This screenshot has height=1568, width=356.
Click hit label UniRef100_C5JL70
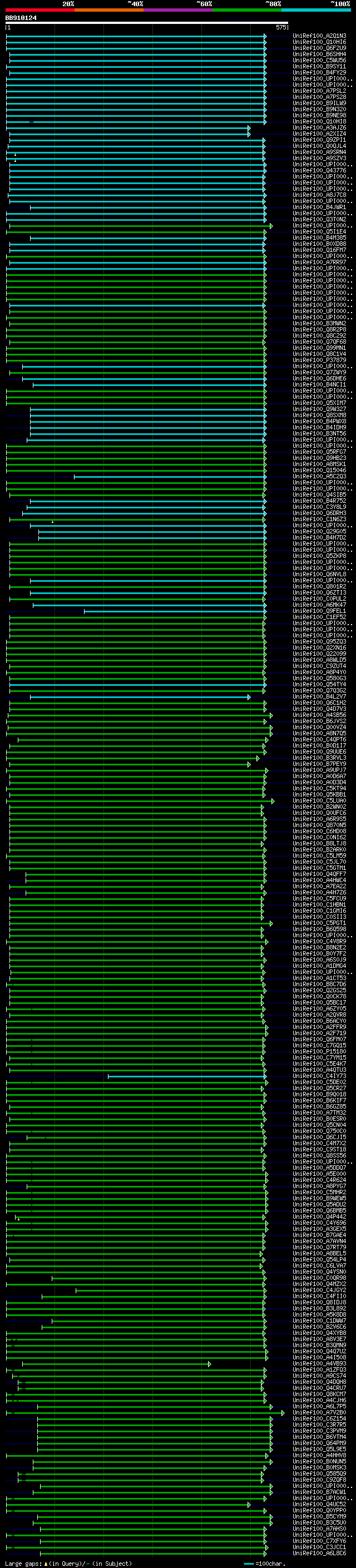coord(319,862)
